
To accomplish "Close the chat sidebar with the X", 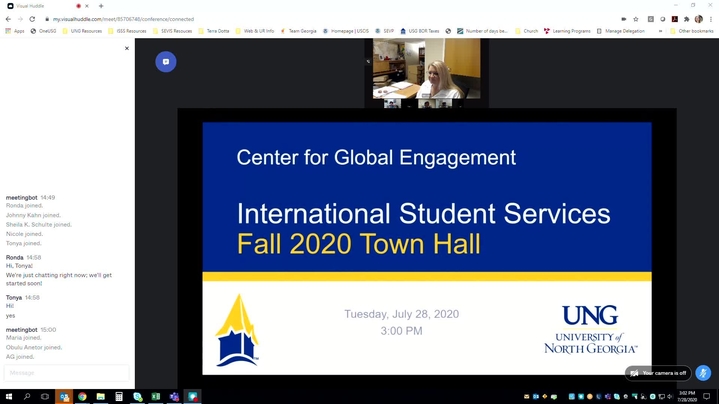I will pyautogui.click(x=127, y=48).
